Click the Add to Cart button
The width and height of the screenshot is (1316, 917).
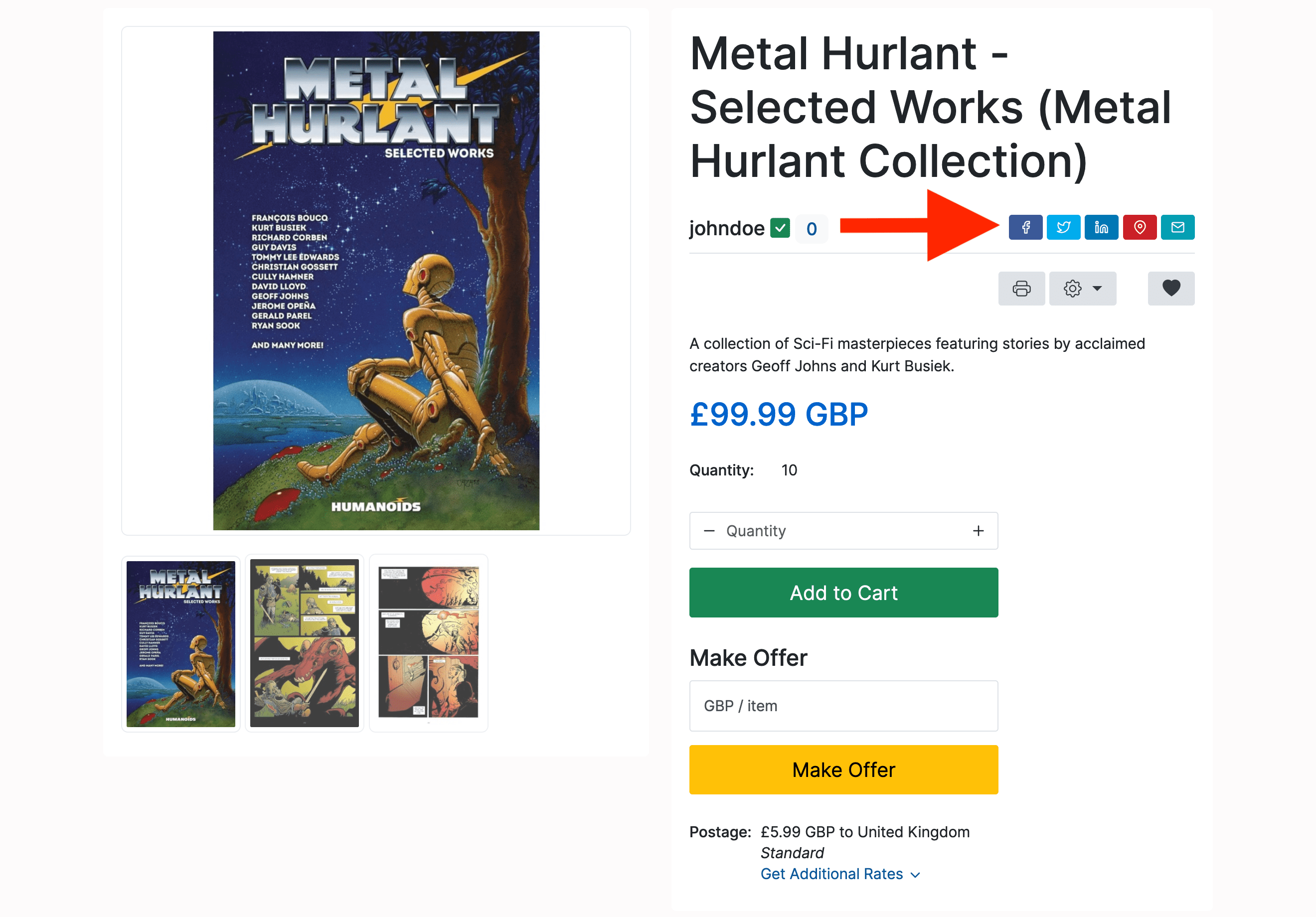pyautogui.click(x=843, y=593)
